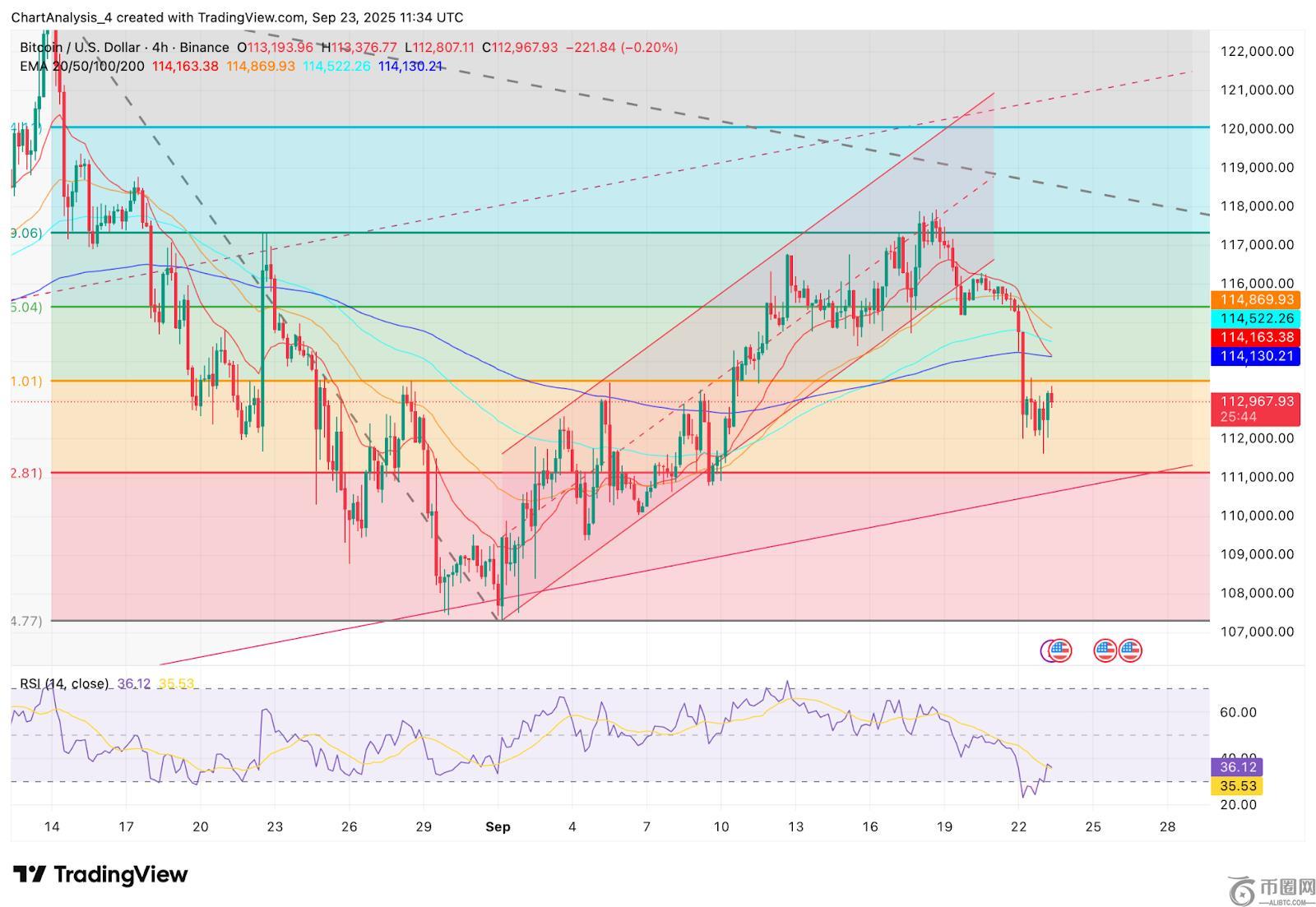The image size is (1316, 907).
Task: Select the RSI (14, close) indicator legend
Action: tap(64, 683)
